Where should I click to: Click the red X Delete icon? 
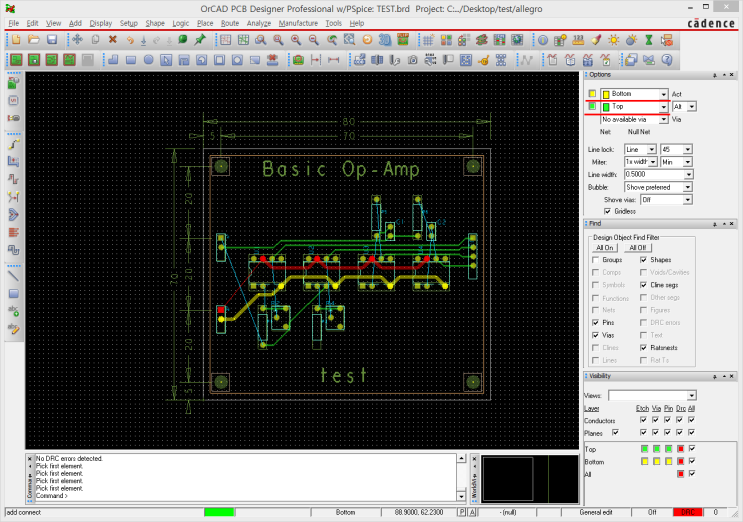pos(113,40)
